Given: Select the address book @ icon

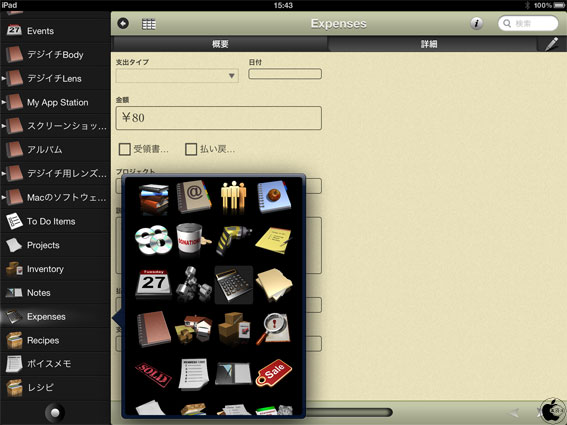Looking at the screenshot, I should tap(194, 197).
